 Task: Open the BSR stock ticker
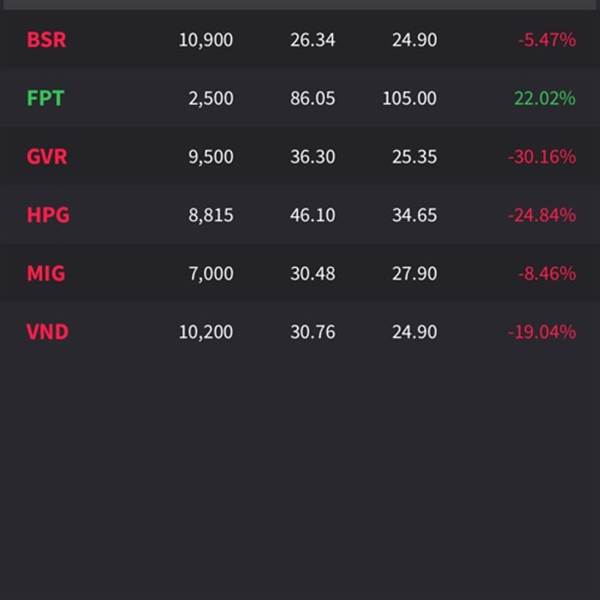pyautogui.click(x=46, y=40)
